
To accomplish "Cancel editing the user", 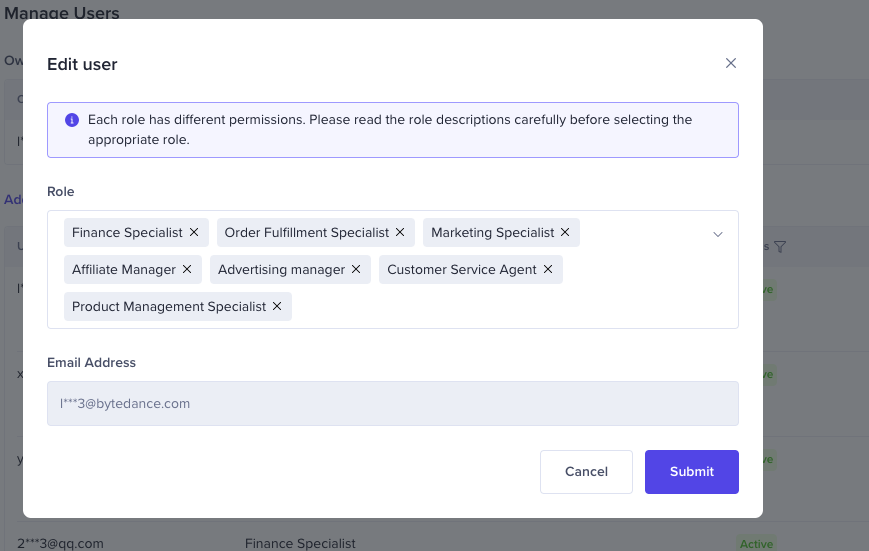I will coord(586,472).
